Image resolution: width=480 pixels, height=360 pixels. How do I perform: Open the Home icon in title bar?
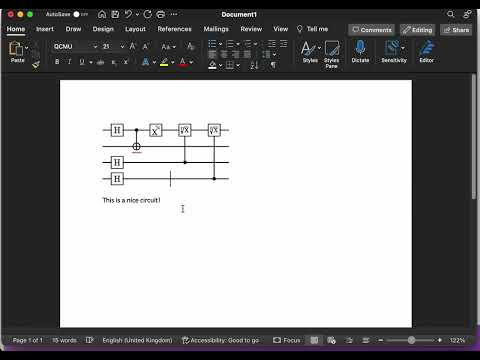point(102,14)
